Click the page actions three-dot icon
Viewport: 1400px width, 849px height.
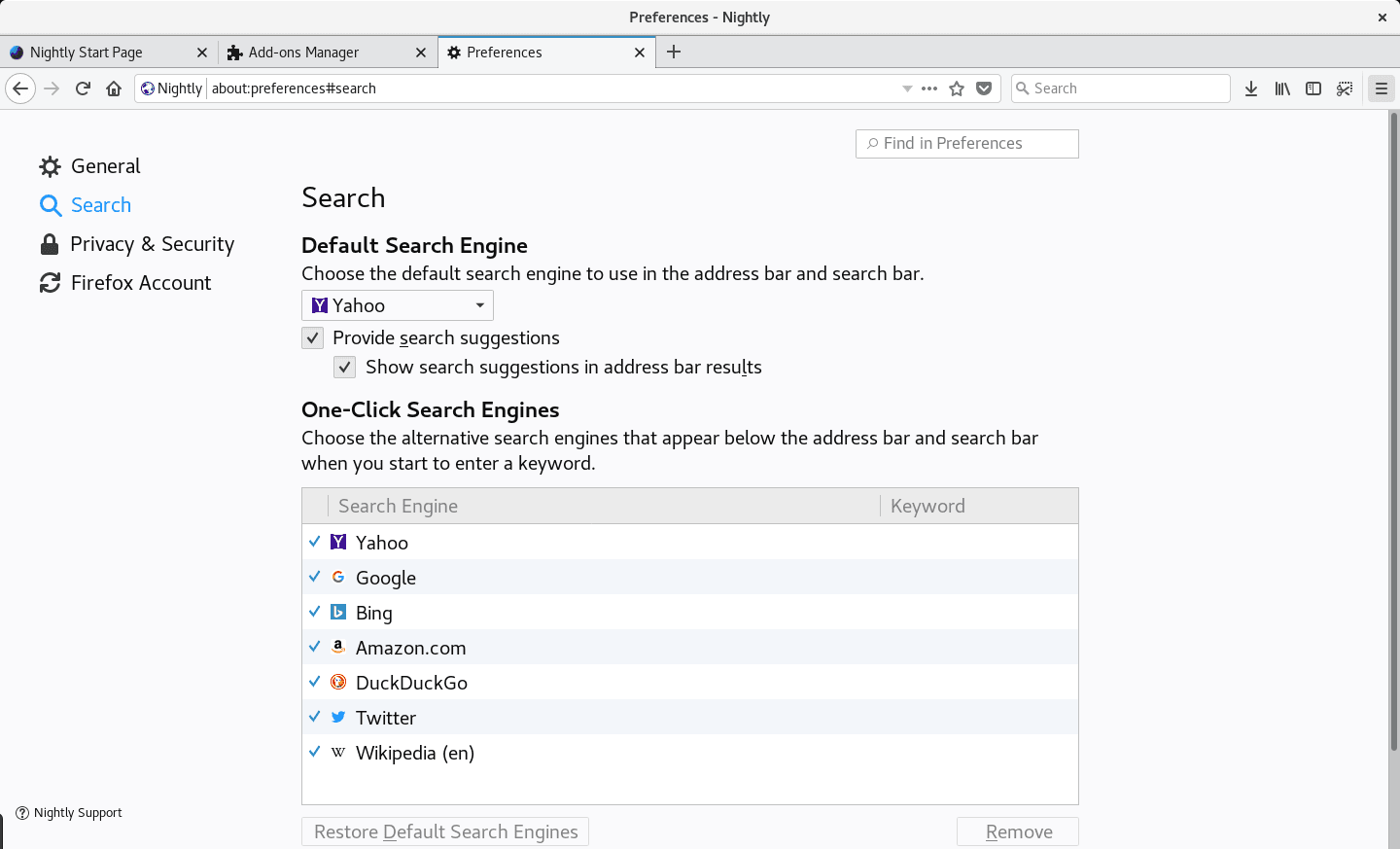[x=929, y=88]
